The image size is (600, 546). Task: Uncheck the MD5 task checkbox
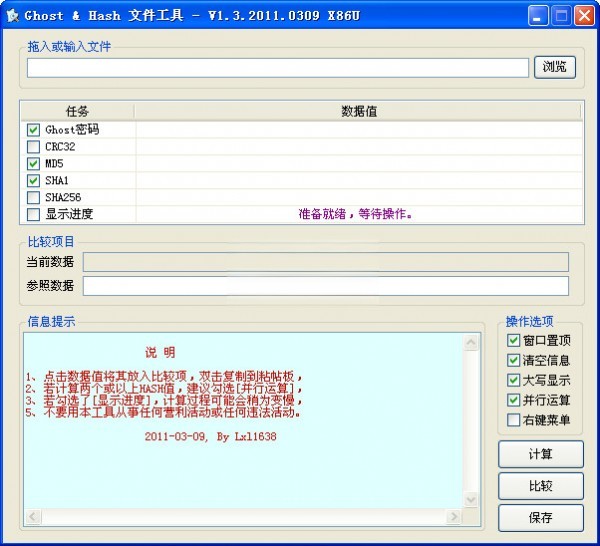point(34,163)
